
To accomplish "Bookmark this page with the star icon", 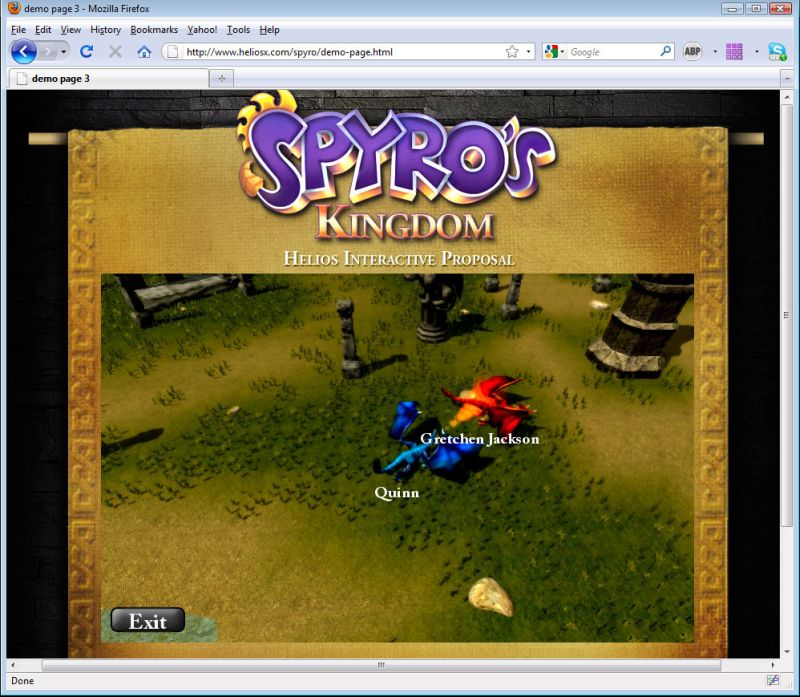I will [x=512, y=52].
